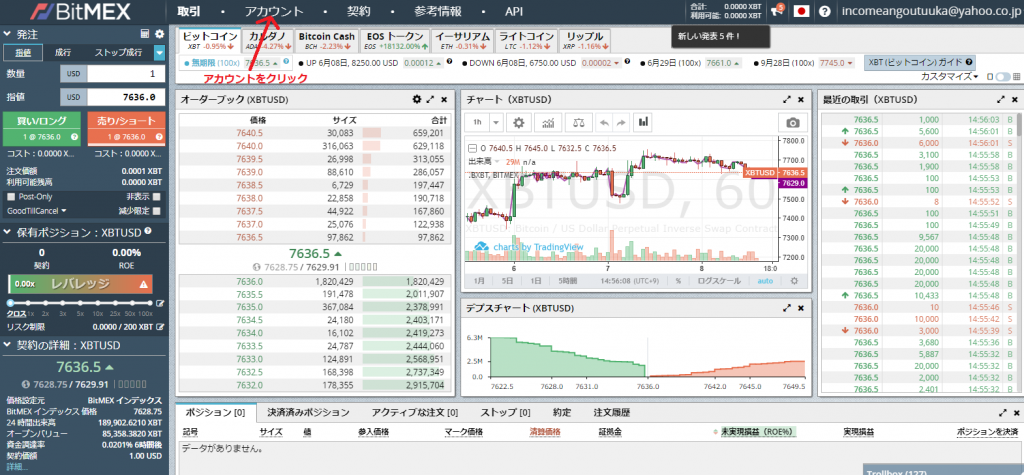Viewport: 1024px width, 475px height.
Task: Open order panel settings gear
Action: 160,34
